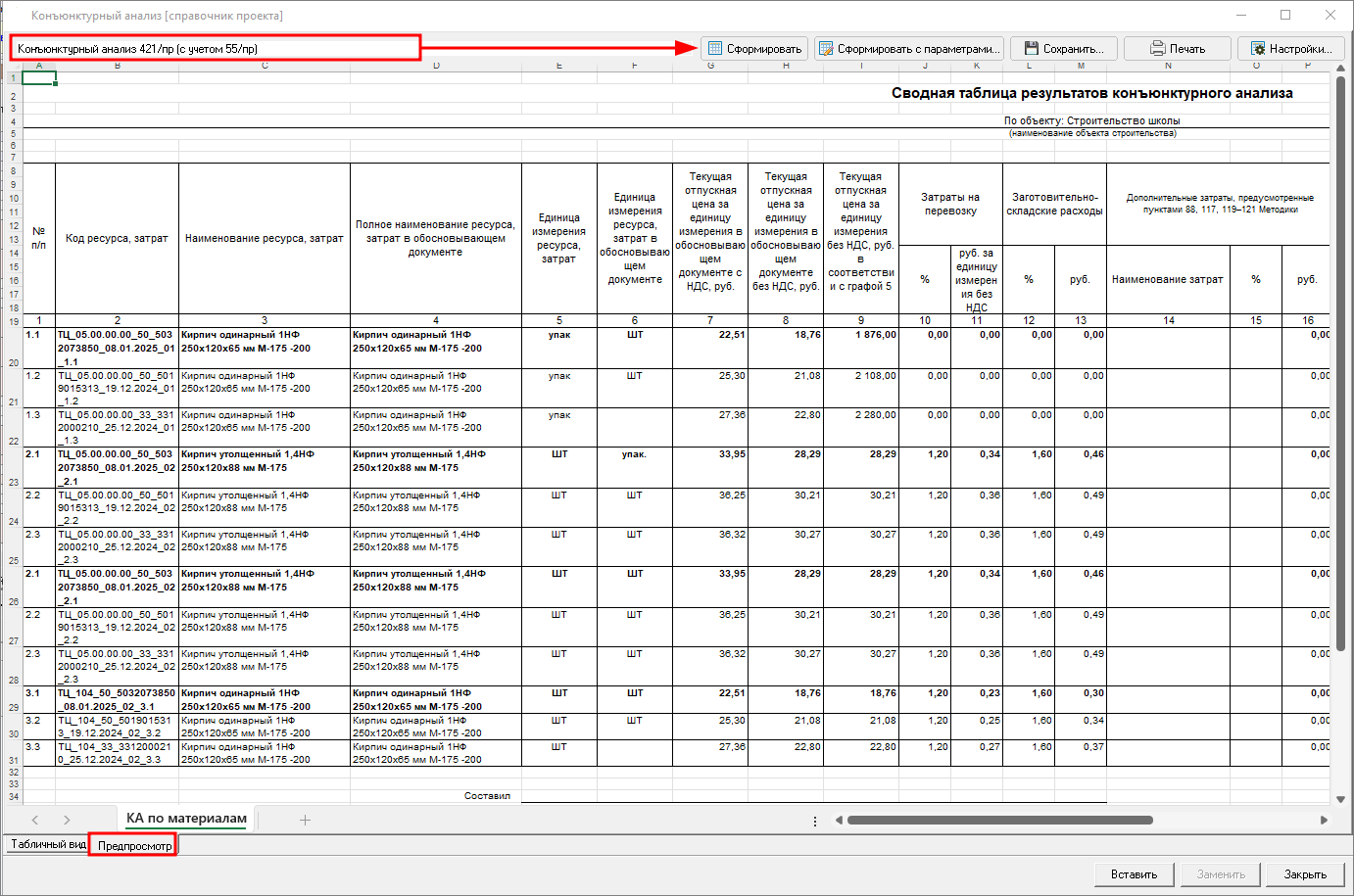Click the Вставить button
This screenshot has width=1354, height=896.
[1134, 874]
